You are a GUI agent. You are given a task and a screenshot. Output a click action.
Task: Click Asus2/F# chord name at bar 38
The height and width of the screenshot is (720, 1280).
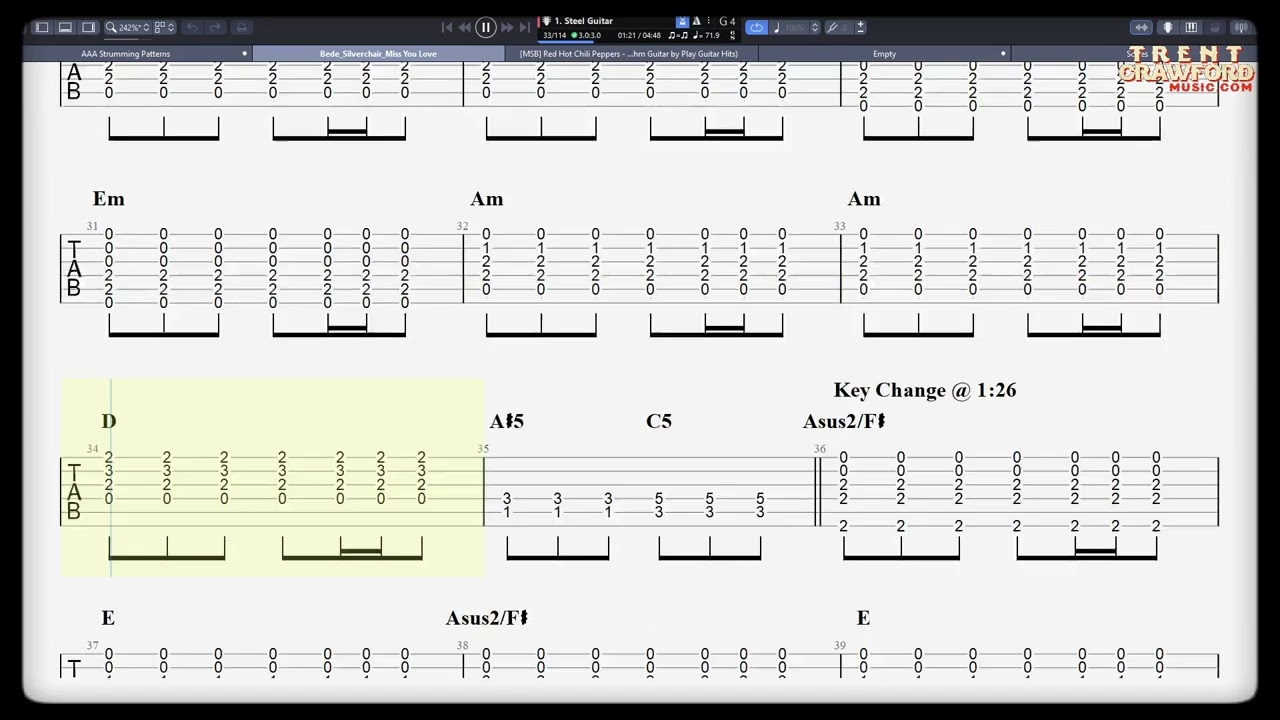point(487,618)
